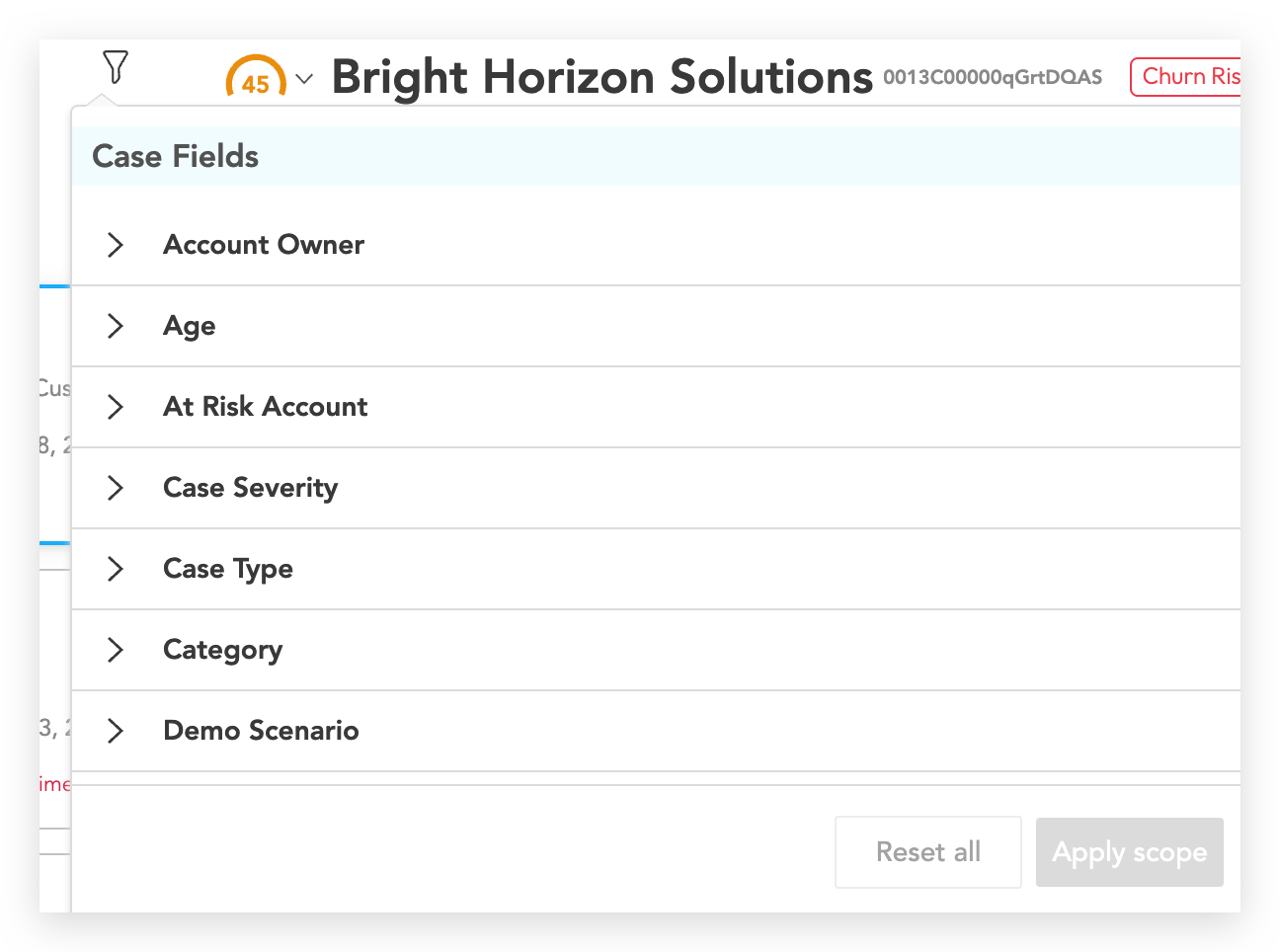Select the Account Owner field row

[x=264, y=245]
